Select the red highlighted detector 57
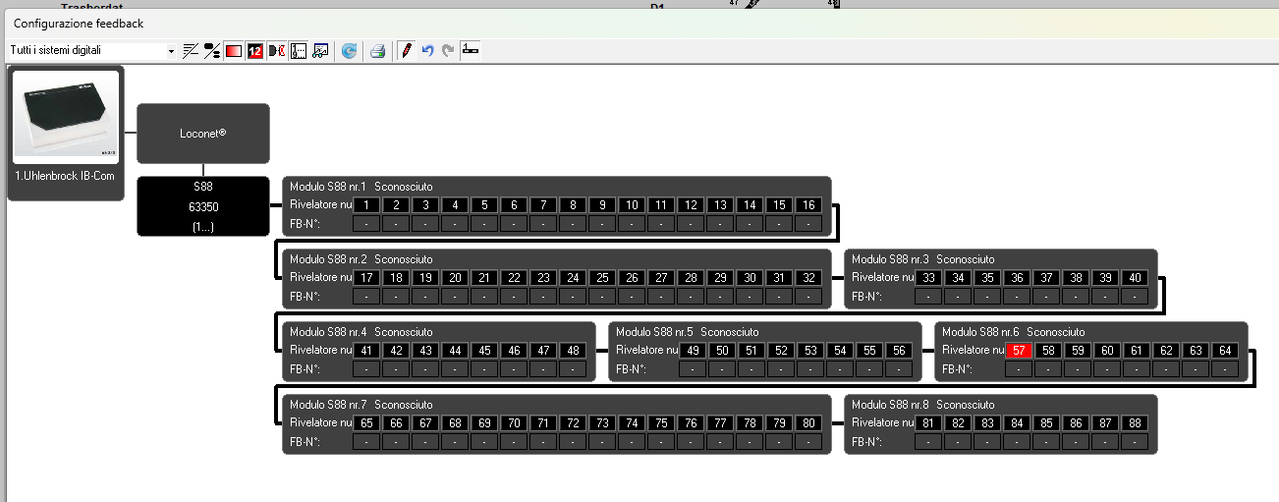 pyautogui.click(x=1019, y=350)
